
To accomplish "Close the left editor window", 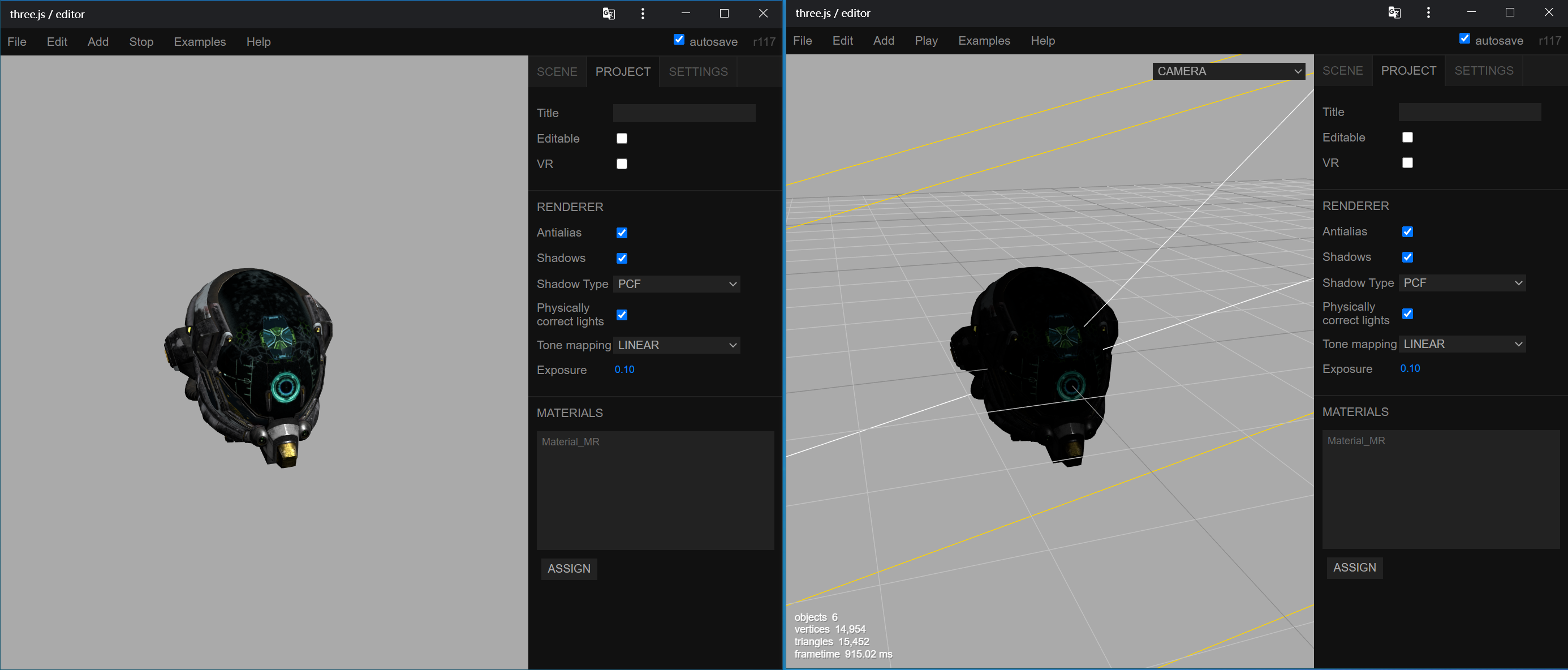I will point(763,14).
